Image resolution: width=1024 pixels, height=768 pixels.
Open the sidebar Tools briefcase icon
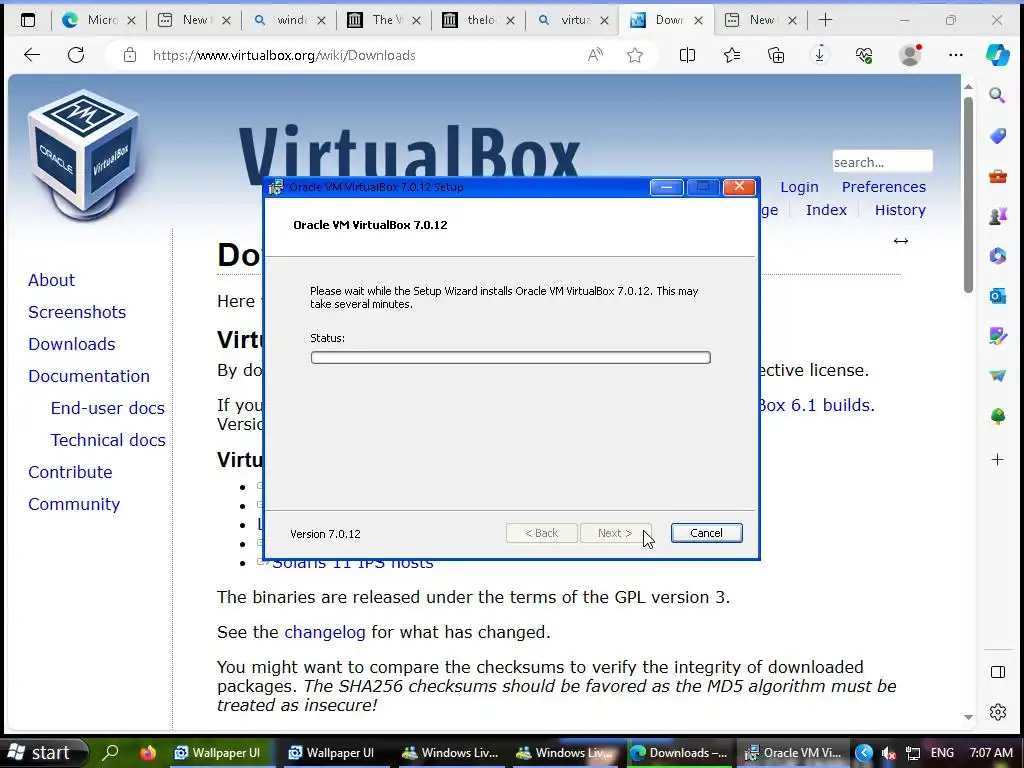(997, 176)
